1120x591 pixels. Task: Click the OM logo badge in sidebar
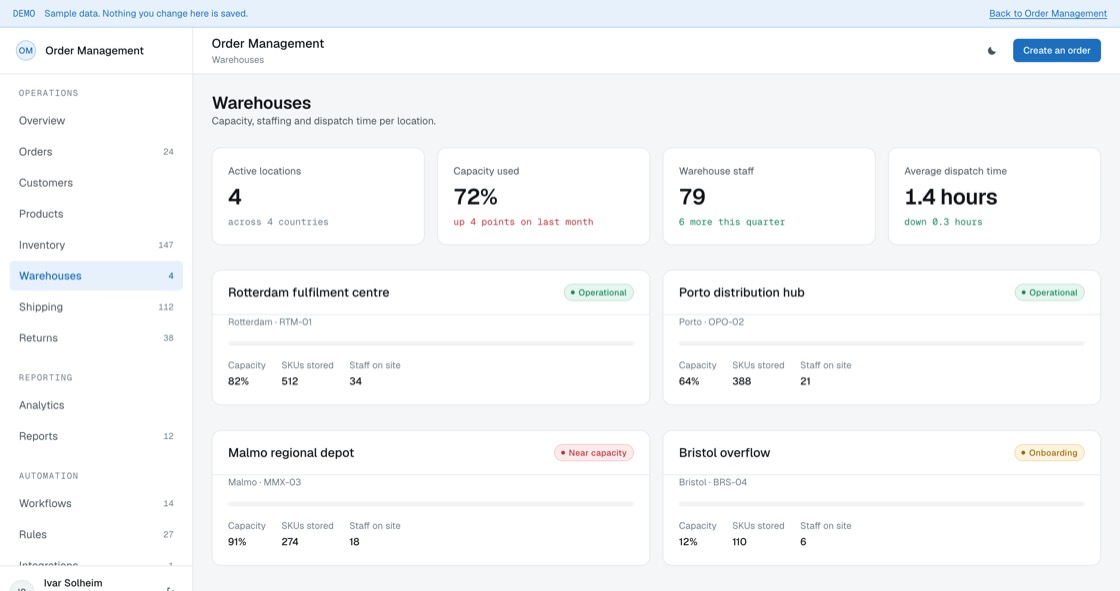(26, 51)
